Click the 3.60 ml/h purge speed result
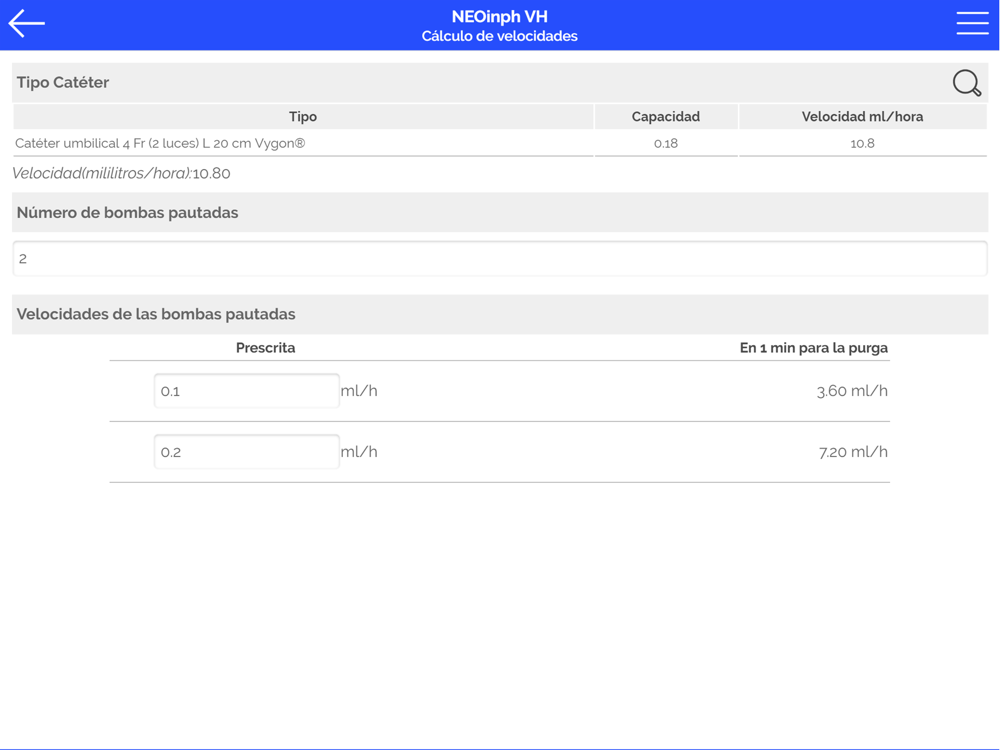Screen dimensions: 1000x750 pos(851,391)
